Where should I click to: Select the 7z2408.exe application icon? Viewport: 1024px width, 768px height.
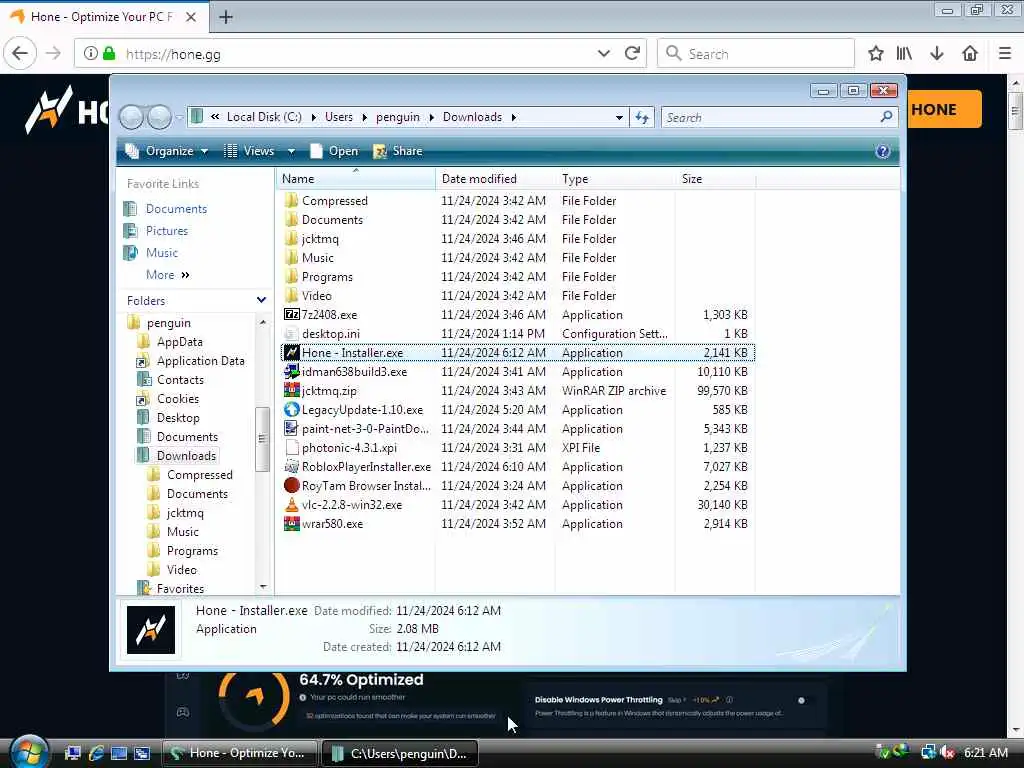pos(291,315)
